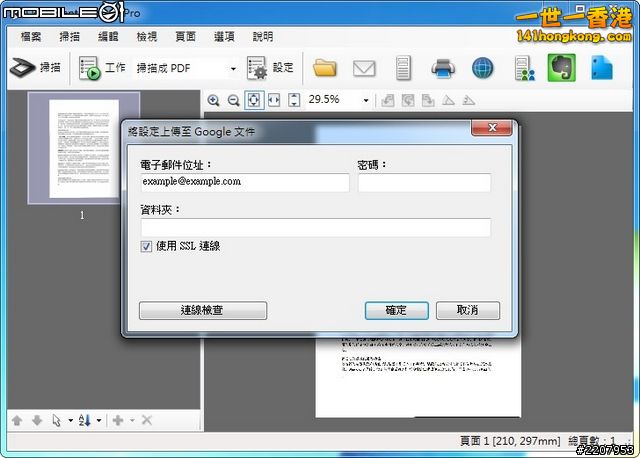Screen dimensions: 640x458
Task: Toggle the 使用 SSL 連線 checkbox
Action: click(x=146, y=246)
